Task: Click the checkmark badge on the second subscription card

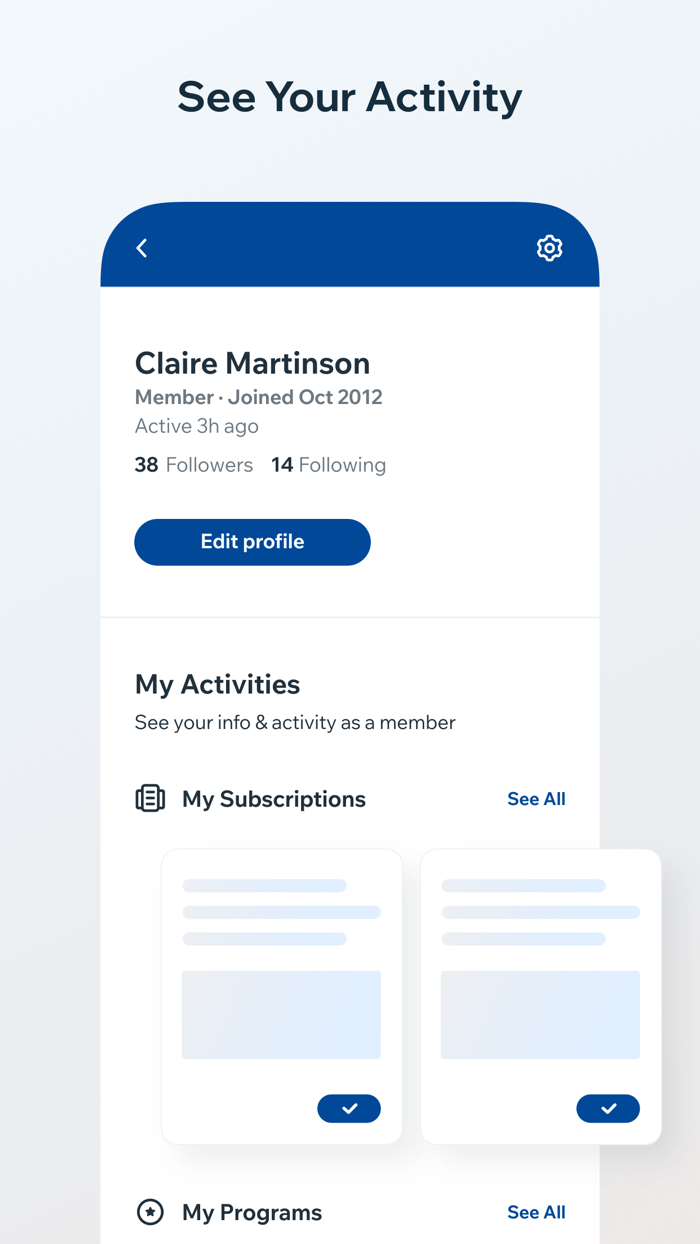Action: [x=608, y=1108]
